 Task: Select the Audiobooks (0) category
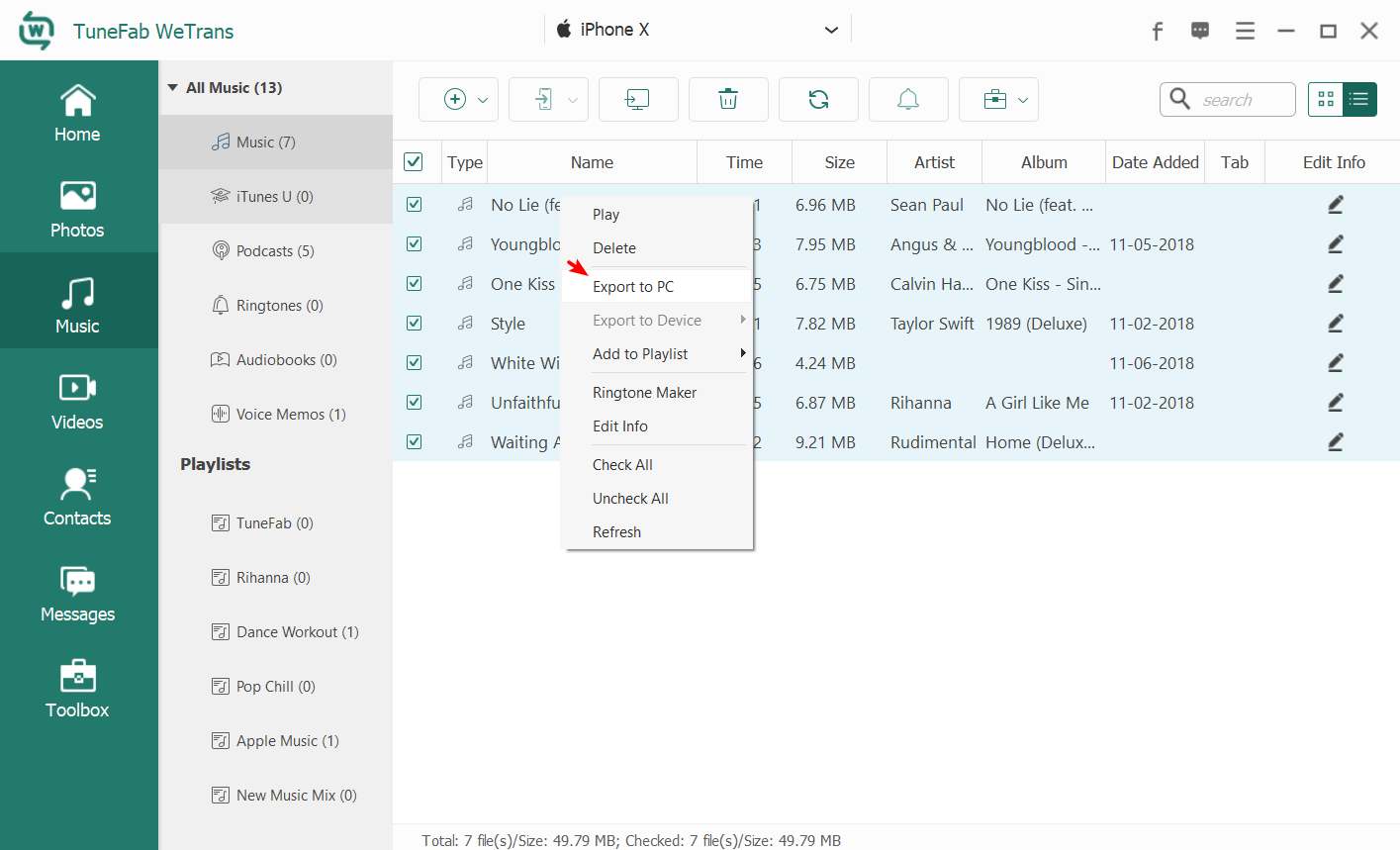(x=276, y=360)
